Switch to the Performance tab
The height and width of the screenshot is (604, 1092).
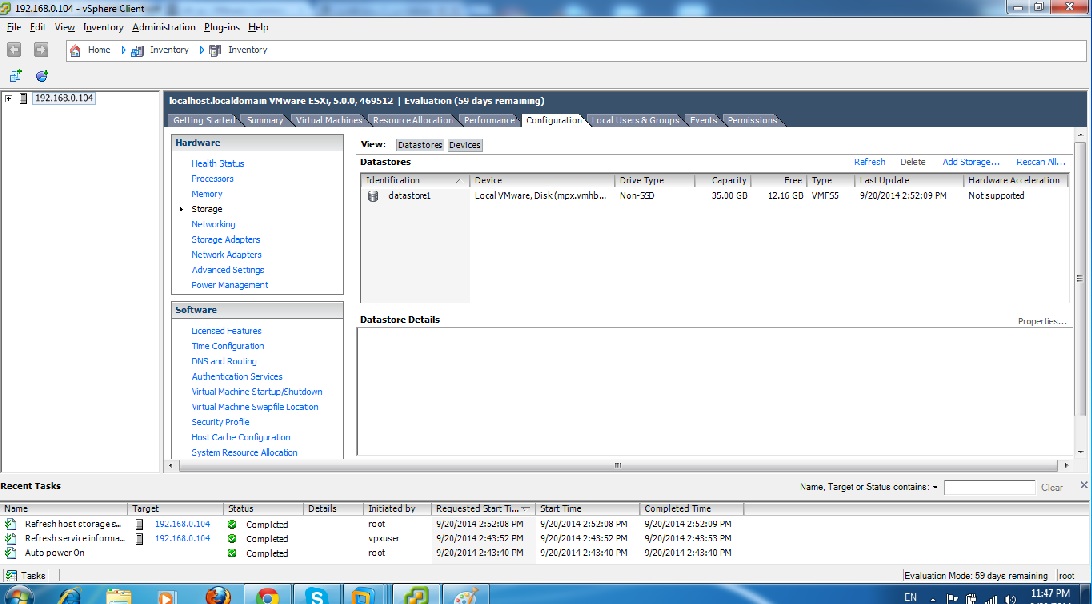tap(490, 121)
